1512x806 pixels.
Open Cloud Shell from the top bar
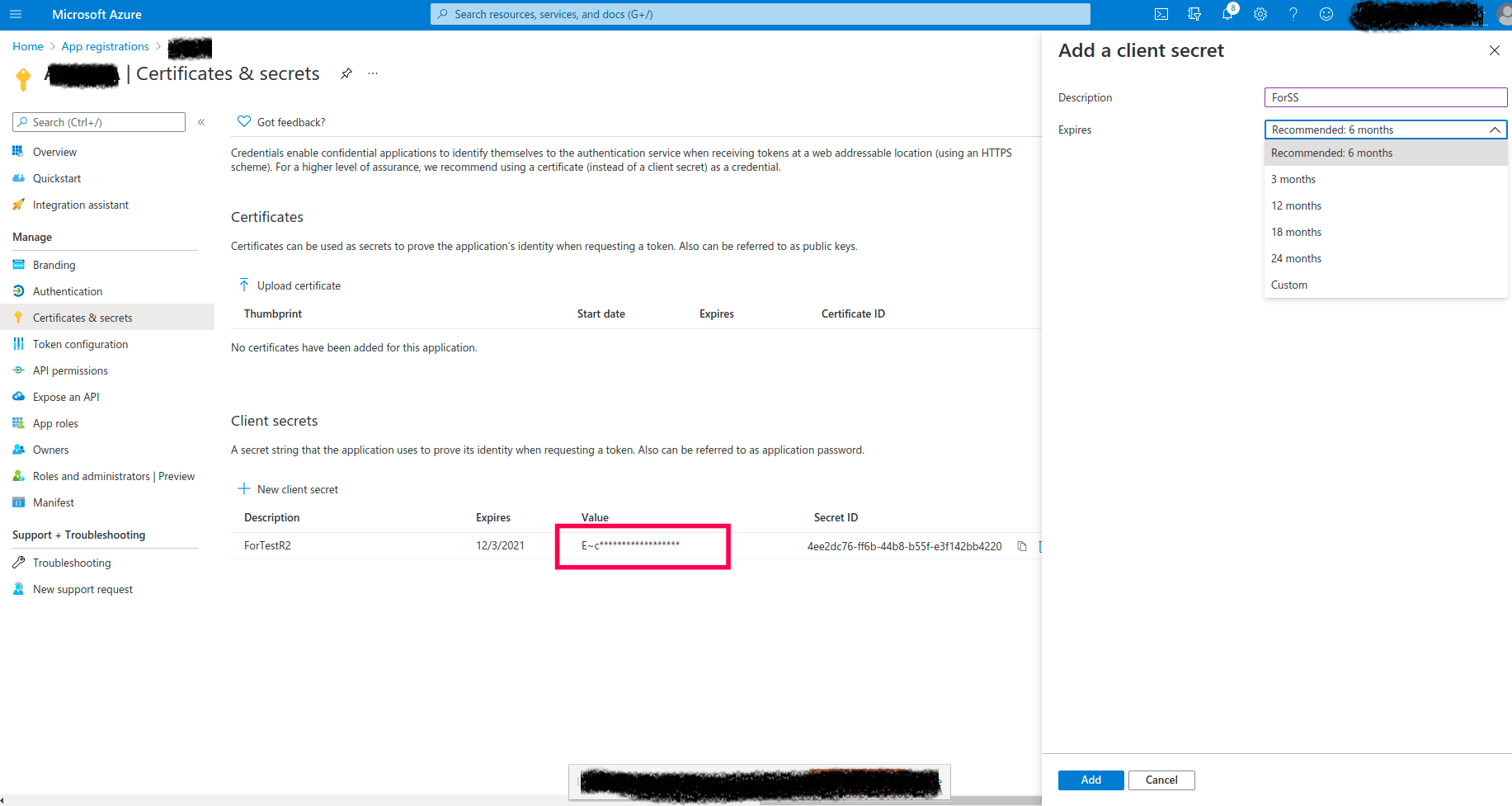(x=1161, y=14)
